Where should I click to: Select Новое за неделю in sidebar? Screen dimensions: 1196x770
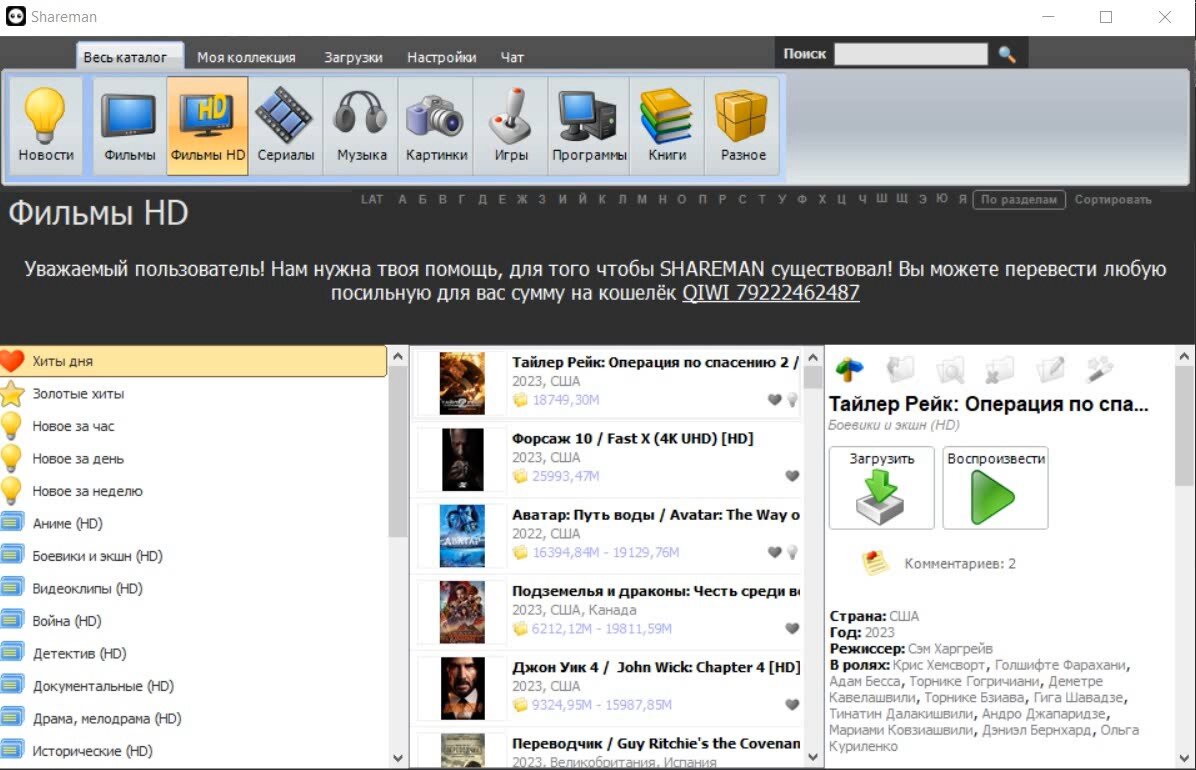coord(193,491)
